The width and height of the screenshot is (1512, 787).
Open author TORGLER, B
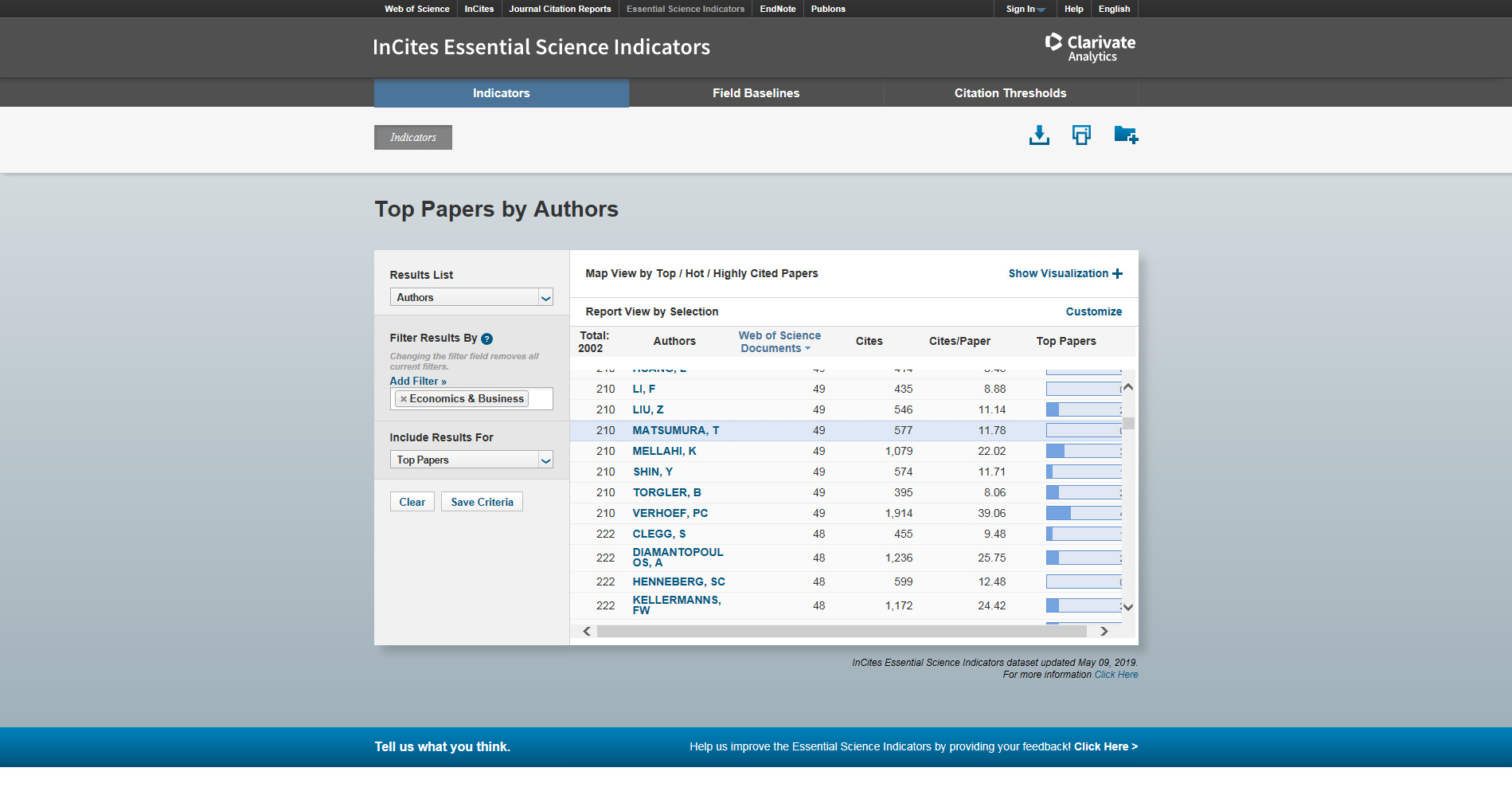pyautogui.click(x=667, y=492)
